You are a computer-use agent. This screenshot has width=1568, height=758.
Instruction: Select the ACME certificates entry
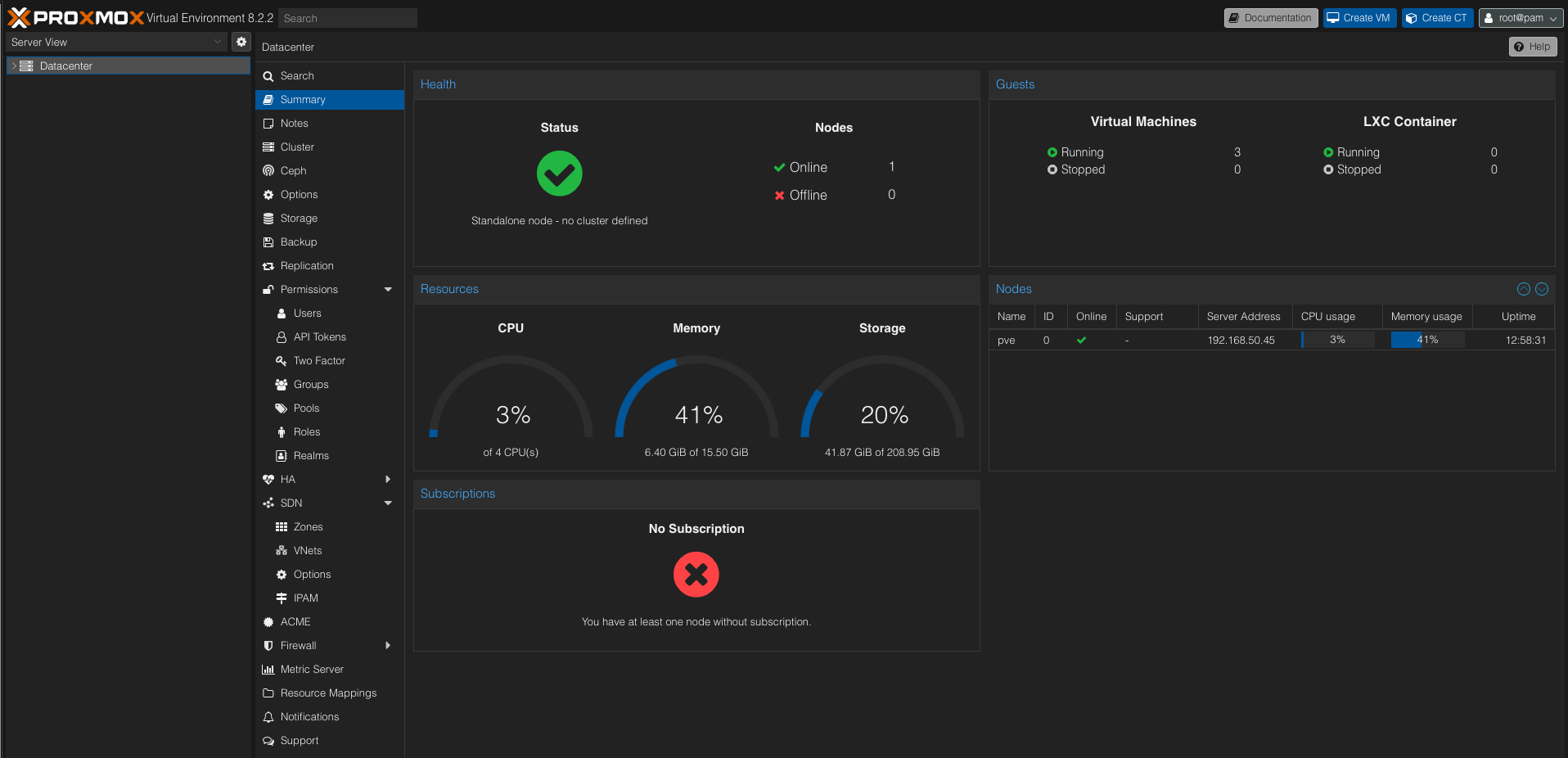(x=293, y=621)
